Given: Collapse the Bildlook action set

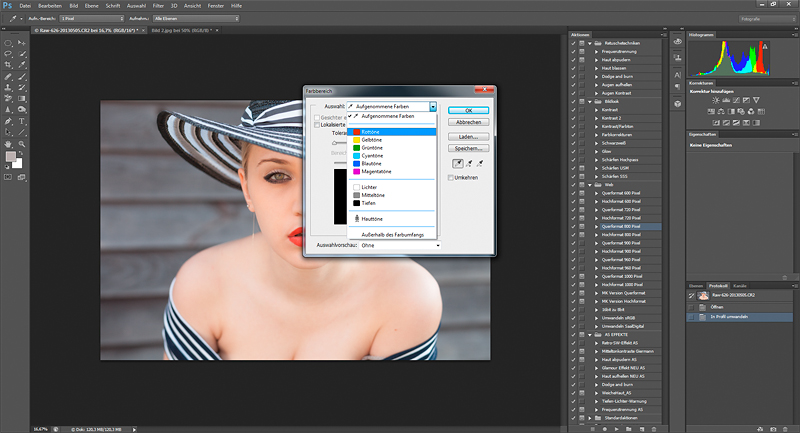Looking at the screenshot, I should [590, 101].
